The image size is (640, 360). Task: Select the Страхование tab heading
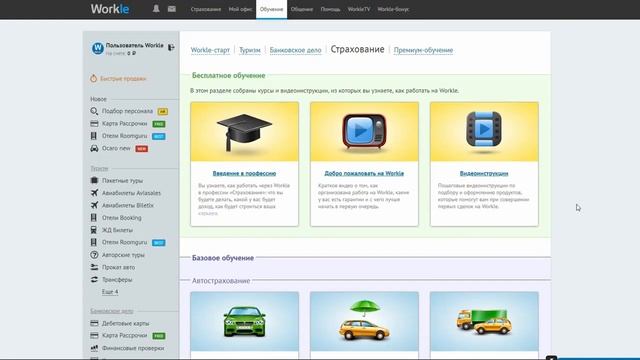(358, 49)
